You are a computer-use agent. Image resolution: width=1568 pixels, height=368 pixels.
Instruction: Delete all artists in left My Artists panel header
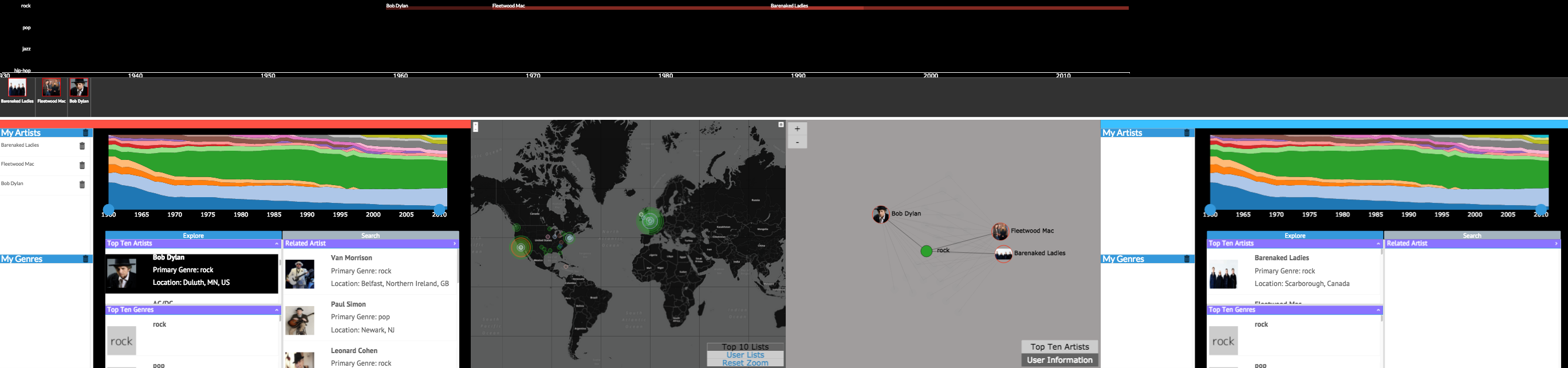[86, 133]
